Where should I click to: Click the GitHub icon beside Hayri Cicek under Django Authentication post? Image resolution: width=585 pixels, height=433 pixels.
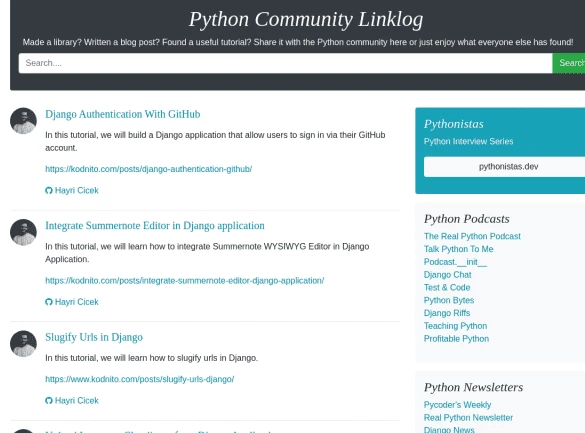pos(49,191)
